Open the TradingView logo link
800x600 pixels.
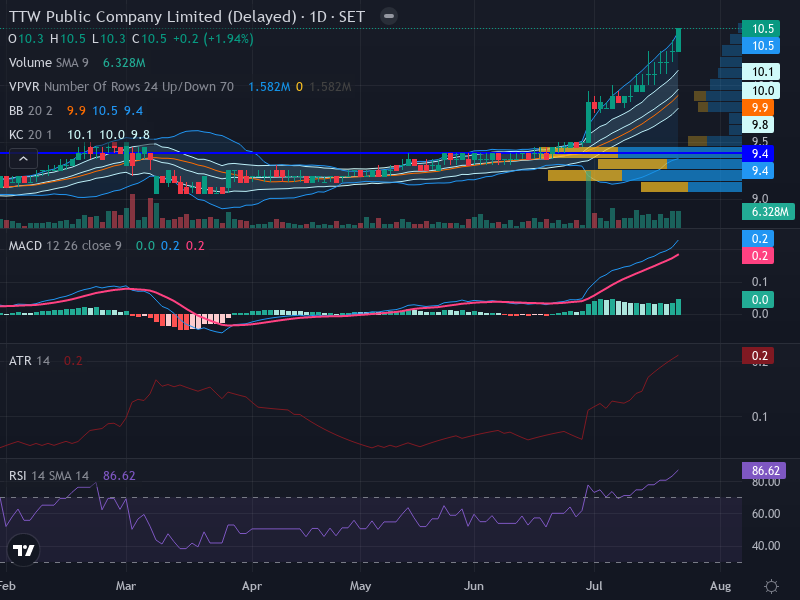tap(23, 550)
